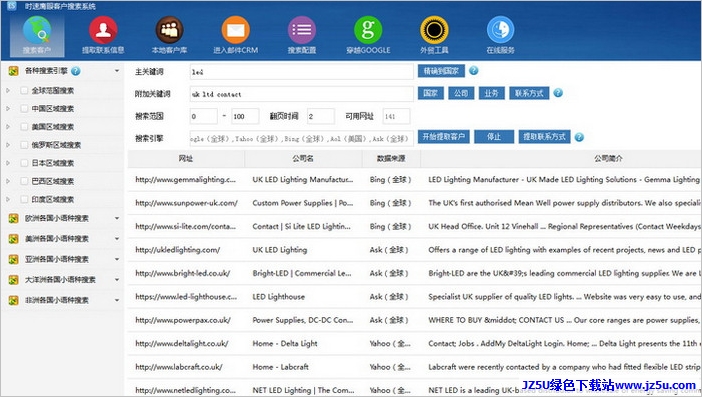The height and width of the screenshot is (397, 702).
Task: Click 美洲各国小语种搜索 group icon
Action: pos(13,239)
